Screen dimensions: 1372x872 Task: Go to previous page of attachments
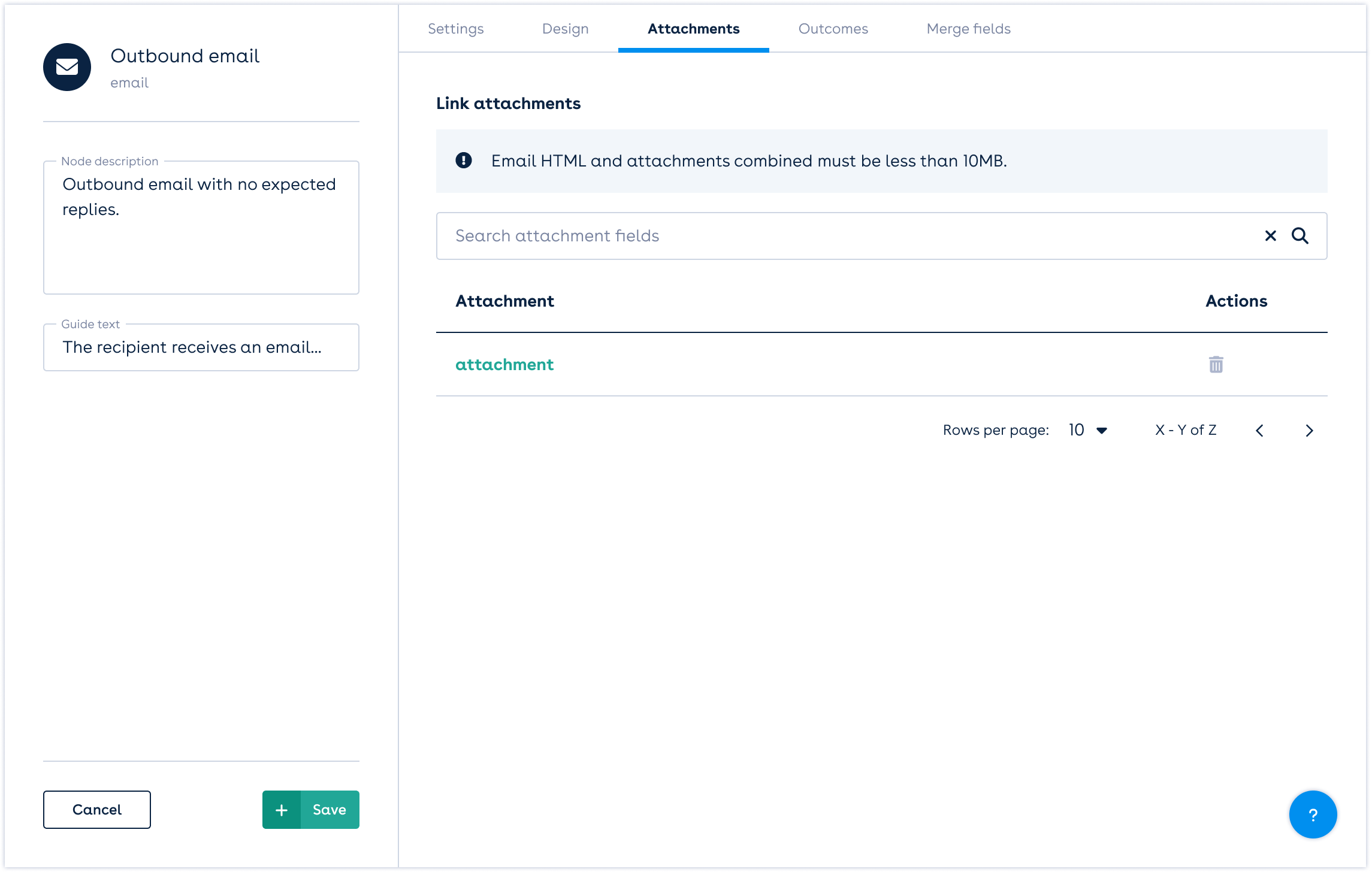click(x=1259, y=431)
